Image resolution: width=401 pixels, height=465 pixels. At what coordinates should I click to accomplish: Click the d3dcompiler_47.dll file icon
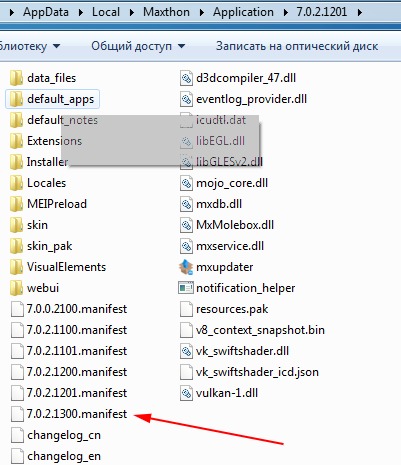tap(186, 78)
